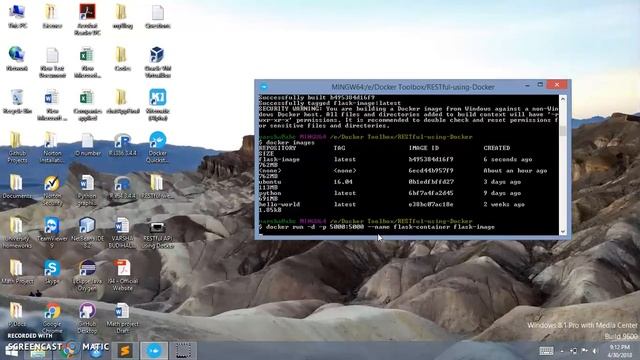Open VARSHA BUDIHAL Word document
Viewport: 640px width, 360px height.
122,232
